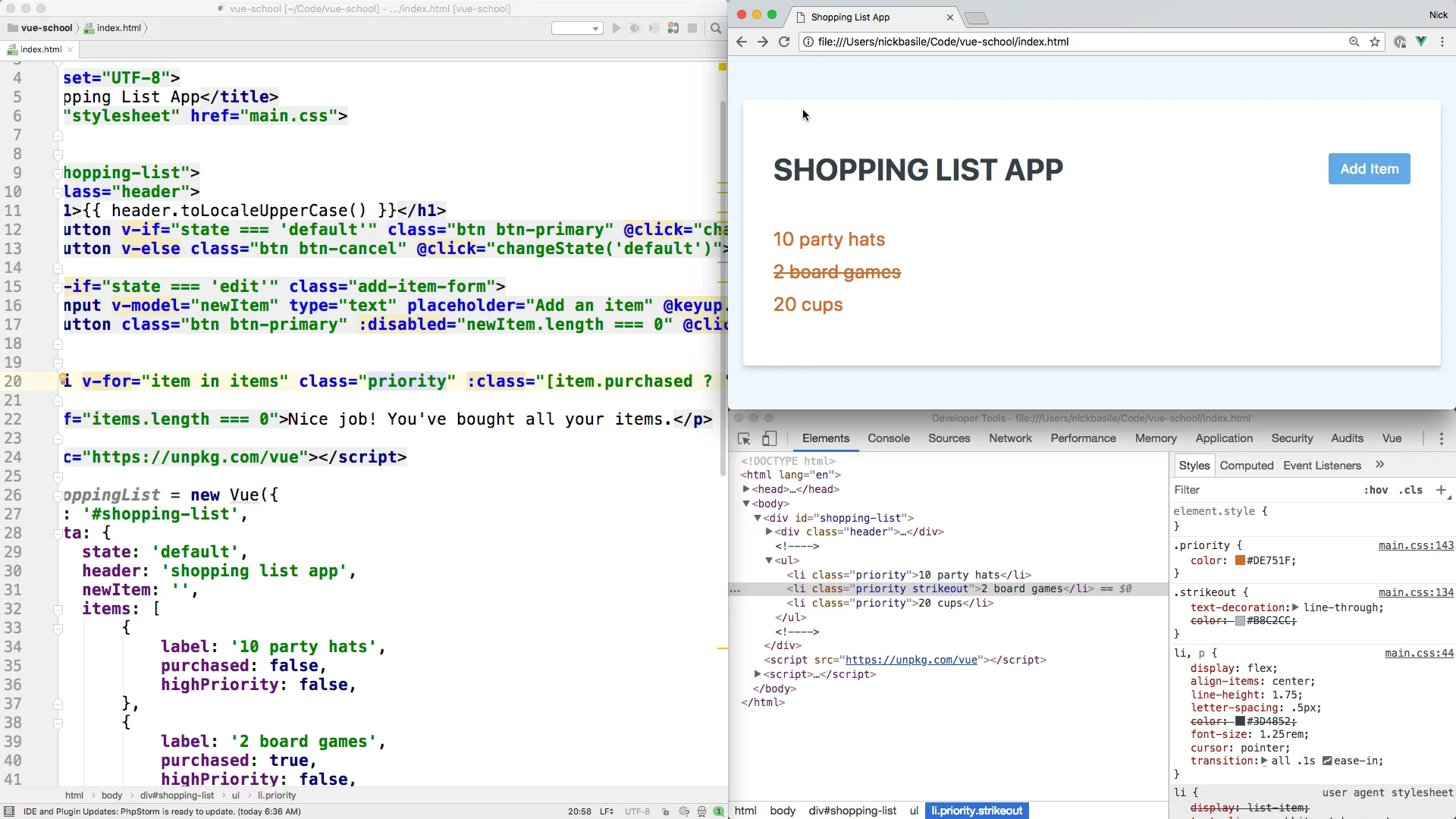Expand the head element node

coord(746,489)
